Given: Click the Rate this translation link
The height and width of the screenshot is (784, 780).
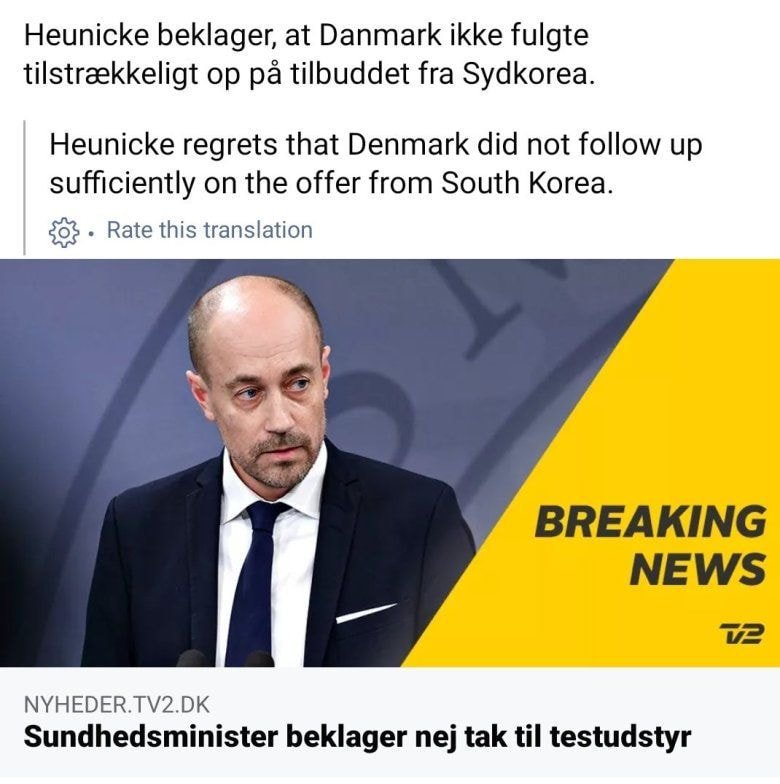Looking at the screenshot, I should (210, 230).
